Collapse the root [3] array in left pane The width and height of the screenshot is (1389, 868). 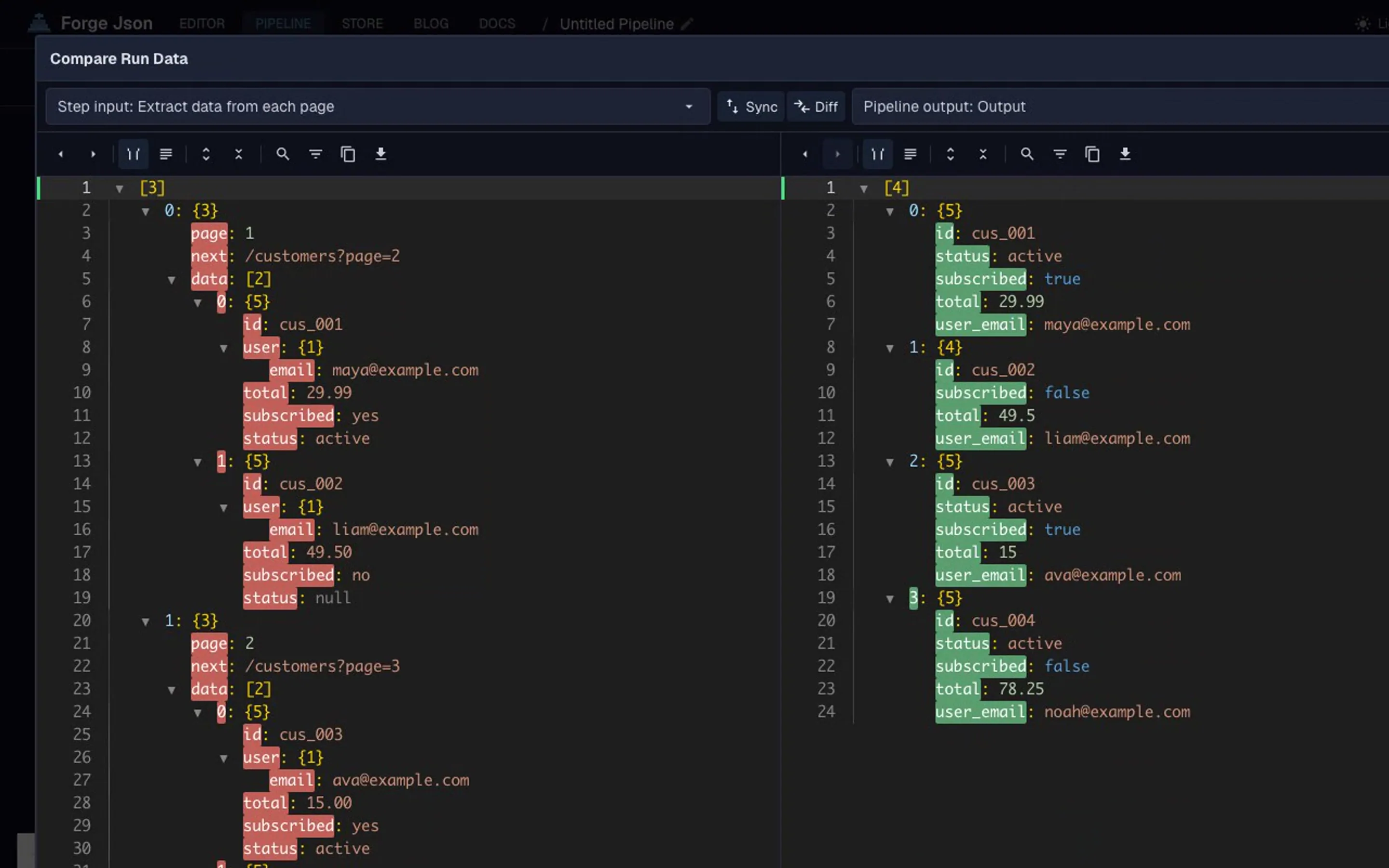(x=120, y=188)
